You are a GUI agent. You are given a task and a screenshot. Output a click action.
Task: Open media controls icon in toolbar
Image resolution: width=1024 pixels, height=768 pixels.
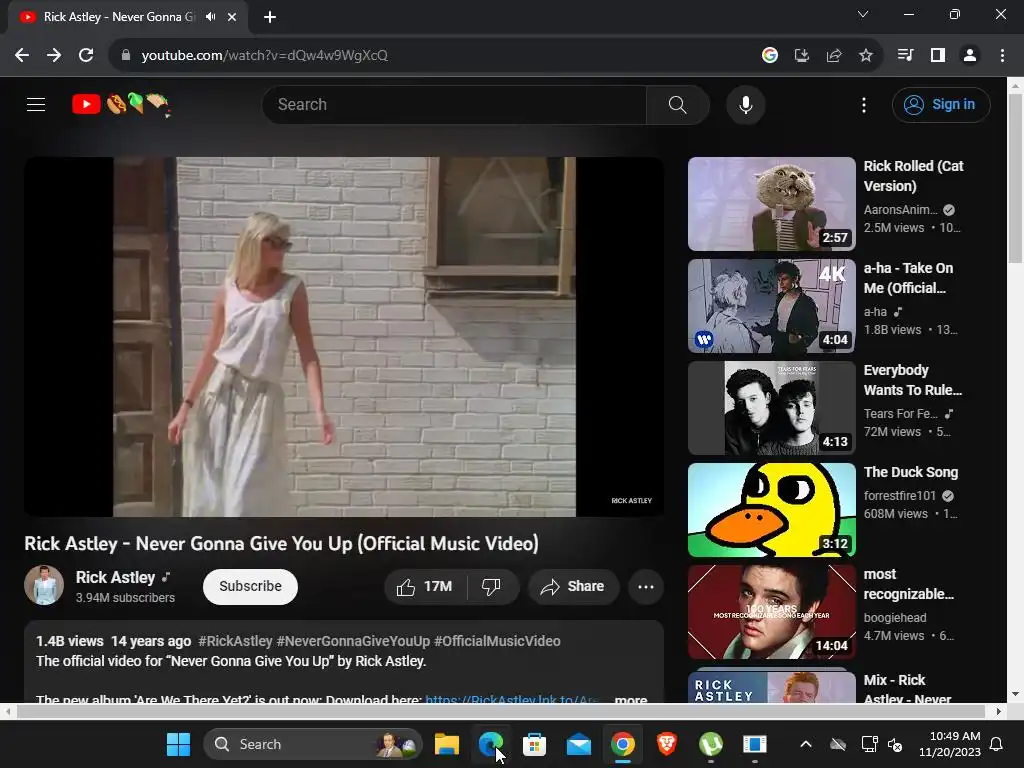click(x=906, y=56)
